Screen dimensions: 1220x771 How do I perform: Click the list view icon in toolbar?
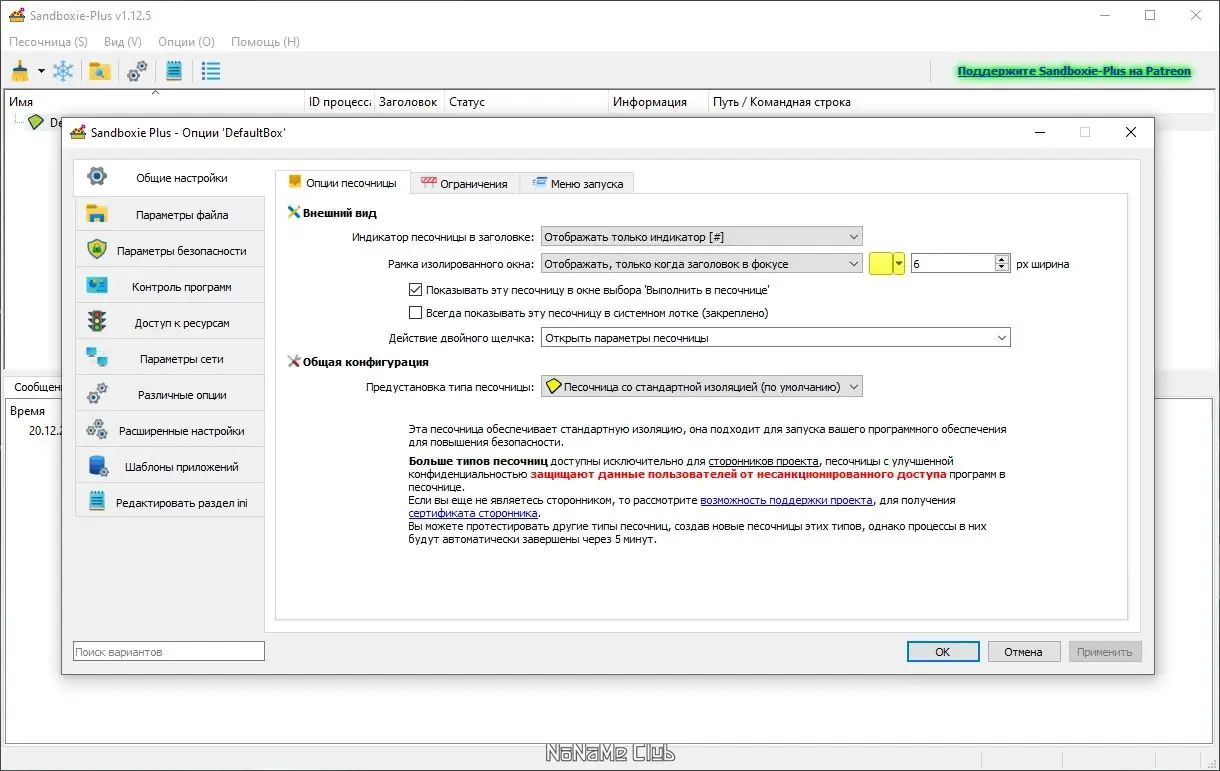point(211,71)
